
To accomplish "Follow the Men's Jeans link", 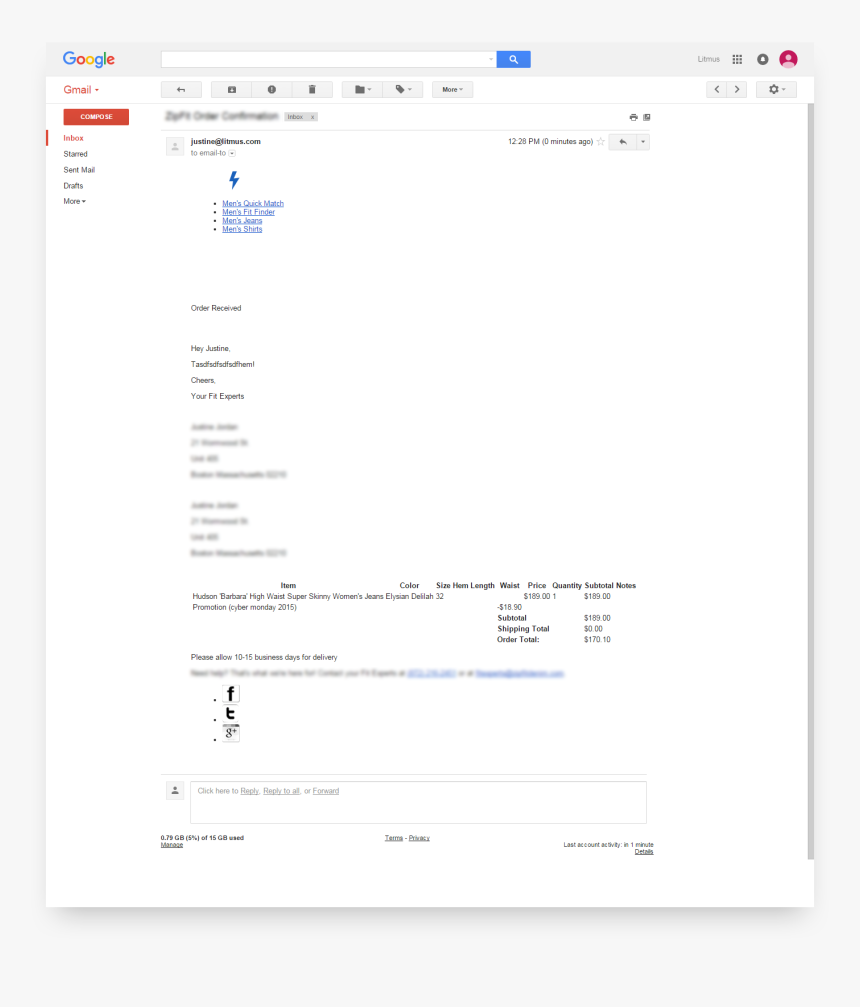I will pos(242,220).
